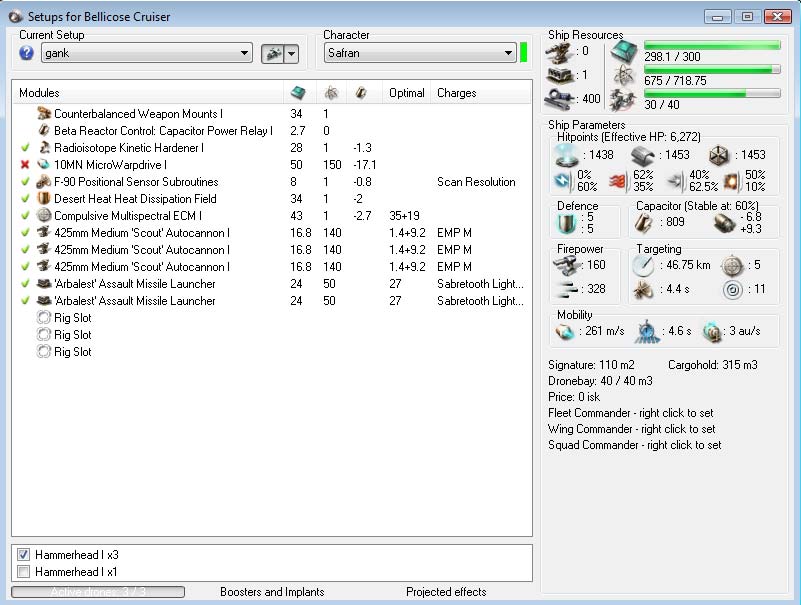Click the capacitor column header icon

point(360,93)
